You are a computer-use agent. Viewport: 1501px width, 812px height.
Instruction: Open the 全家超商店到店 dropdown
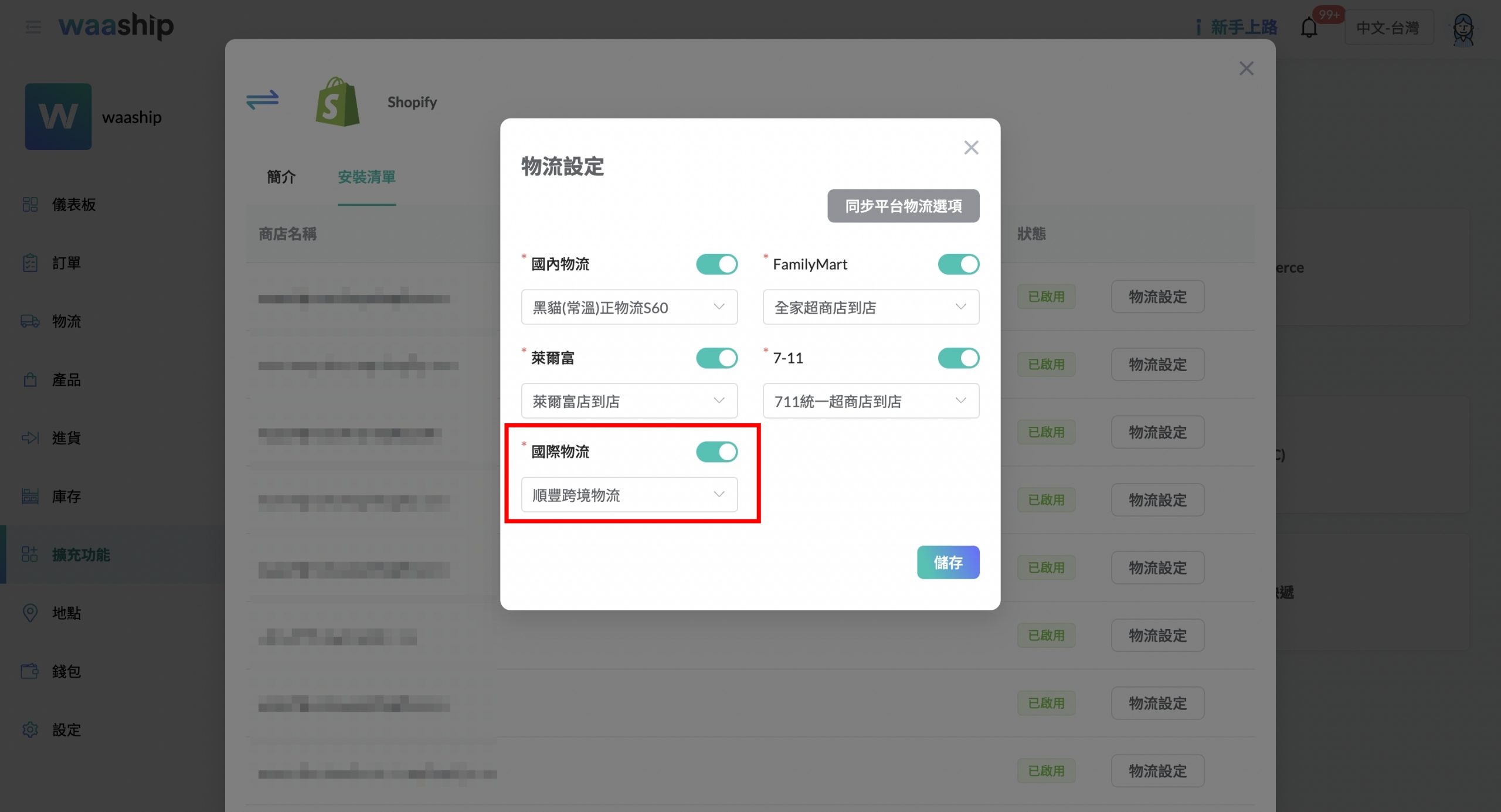pos(870,307)
